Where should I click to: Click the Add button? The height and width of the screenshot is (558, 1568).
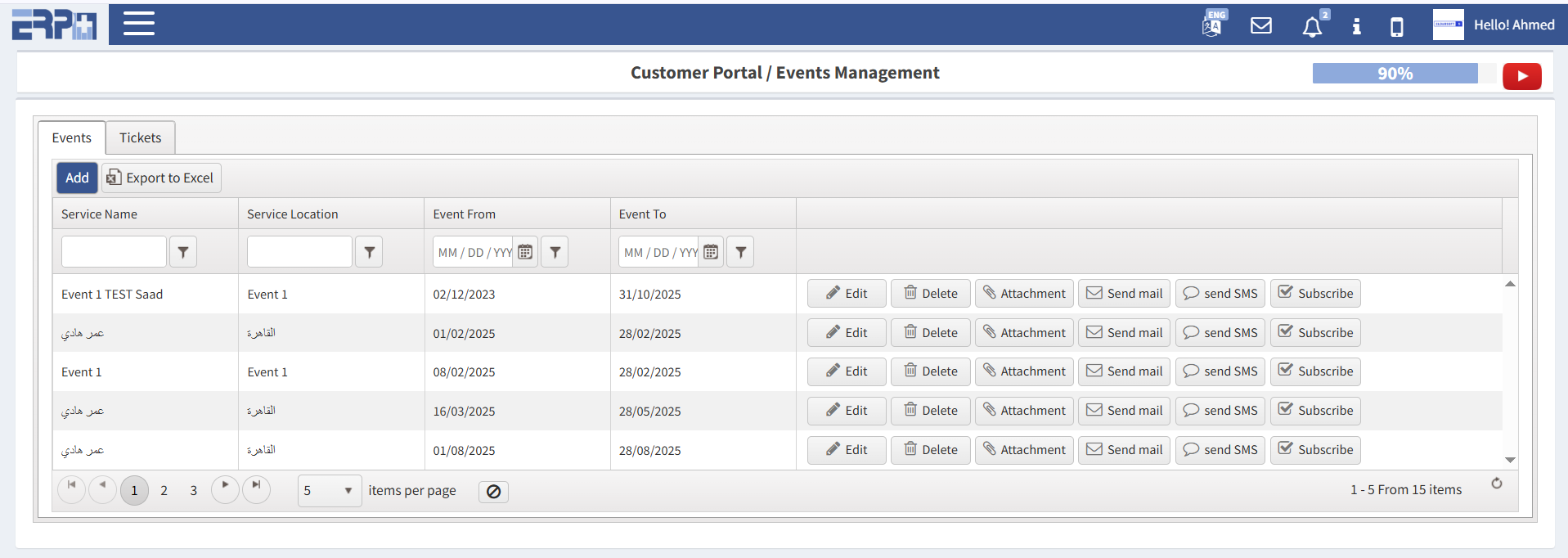(x=77, y=178)
